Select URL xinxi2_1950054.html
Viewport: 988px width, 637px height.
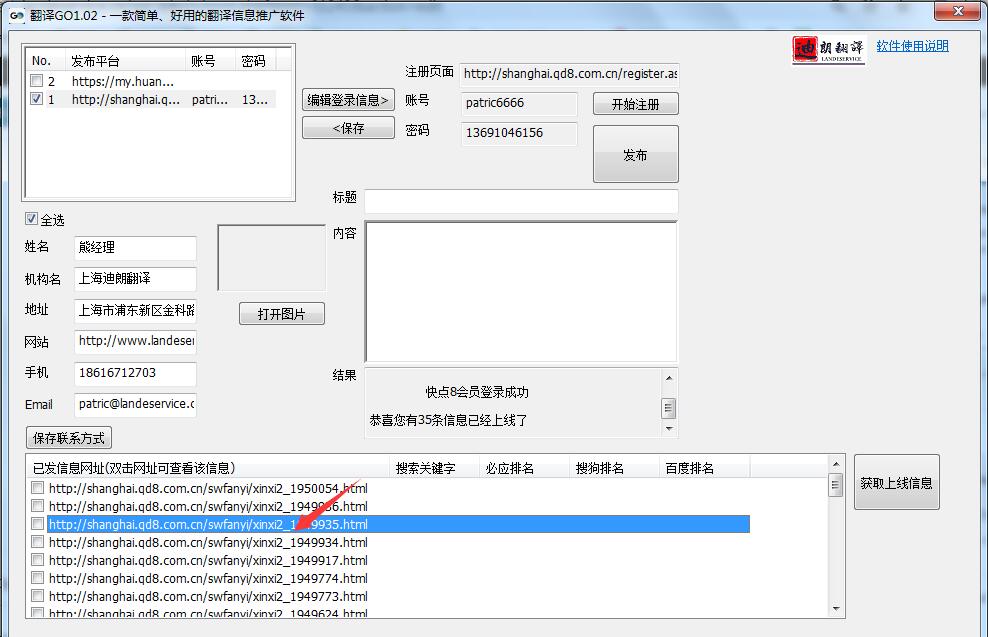[x=208, y=488]
